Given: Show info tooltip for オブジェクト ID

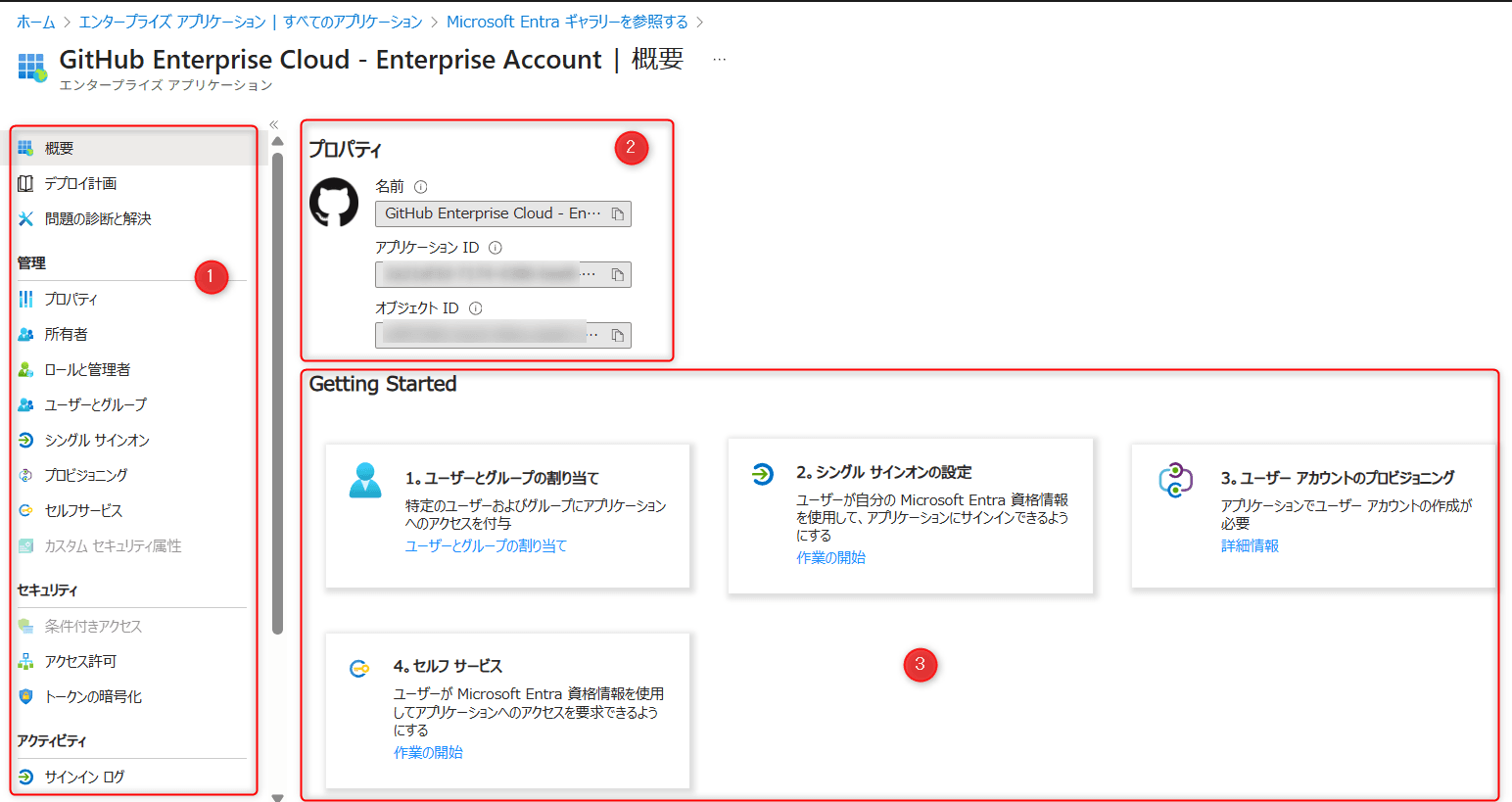Looking at the screenshot, I should pos(476,308).
